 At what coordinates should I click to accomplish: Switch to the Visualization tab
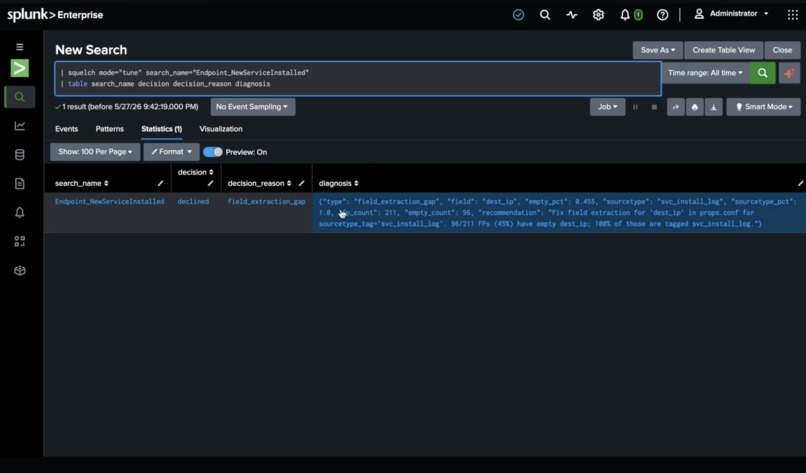pyautogui.click(x=221, y=129)
